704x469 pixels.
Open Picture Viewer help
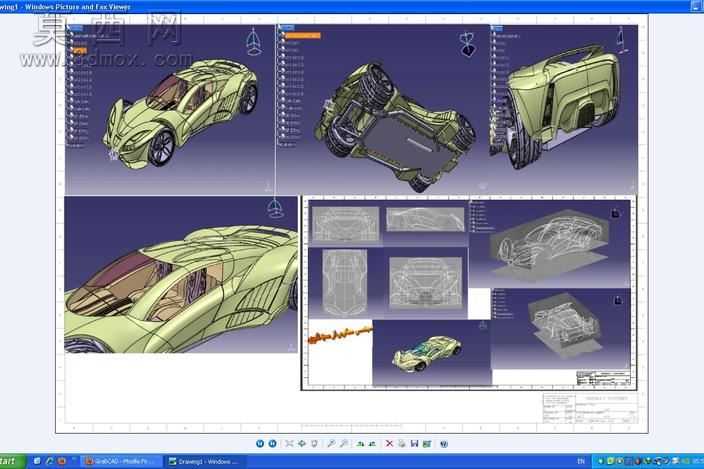(x=444, y=444)
